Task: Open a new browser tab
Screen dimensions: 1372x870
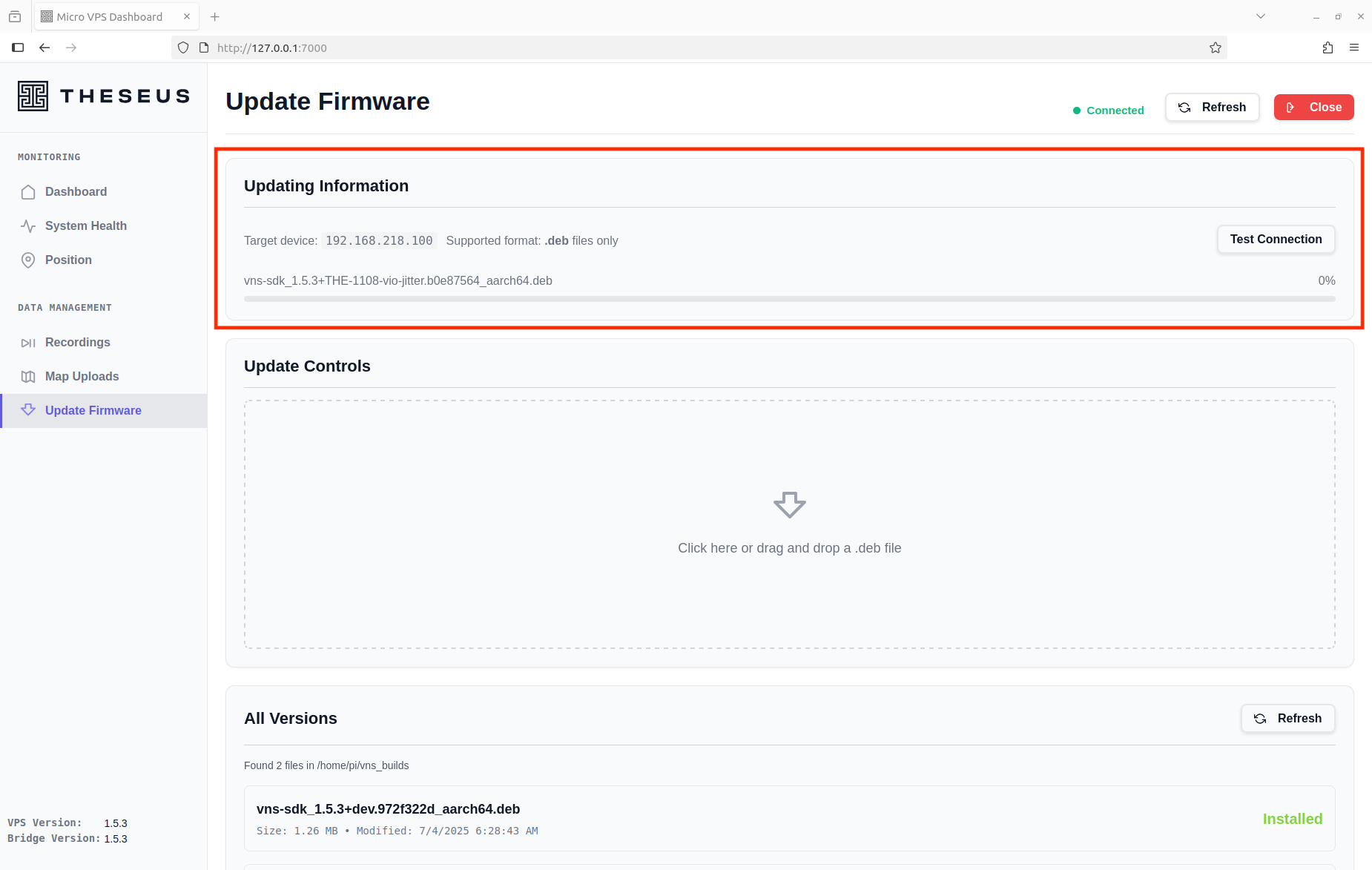Action: coord(215,16)
